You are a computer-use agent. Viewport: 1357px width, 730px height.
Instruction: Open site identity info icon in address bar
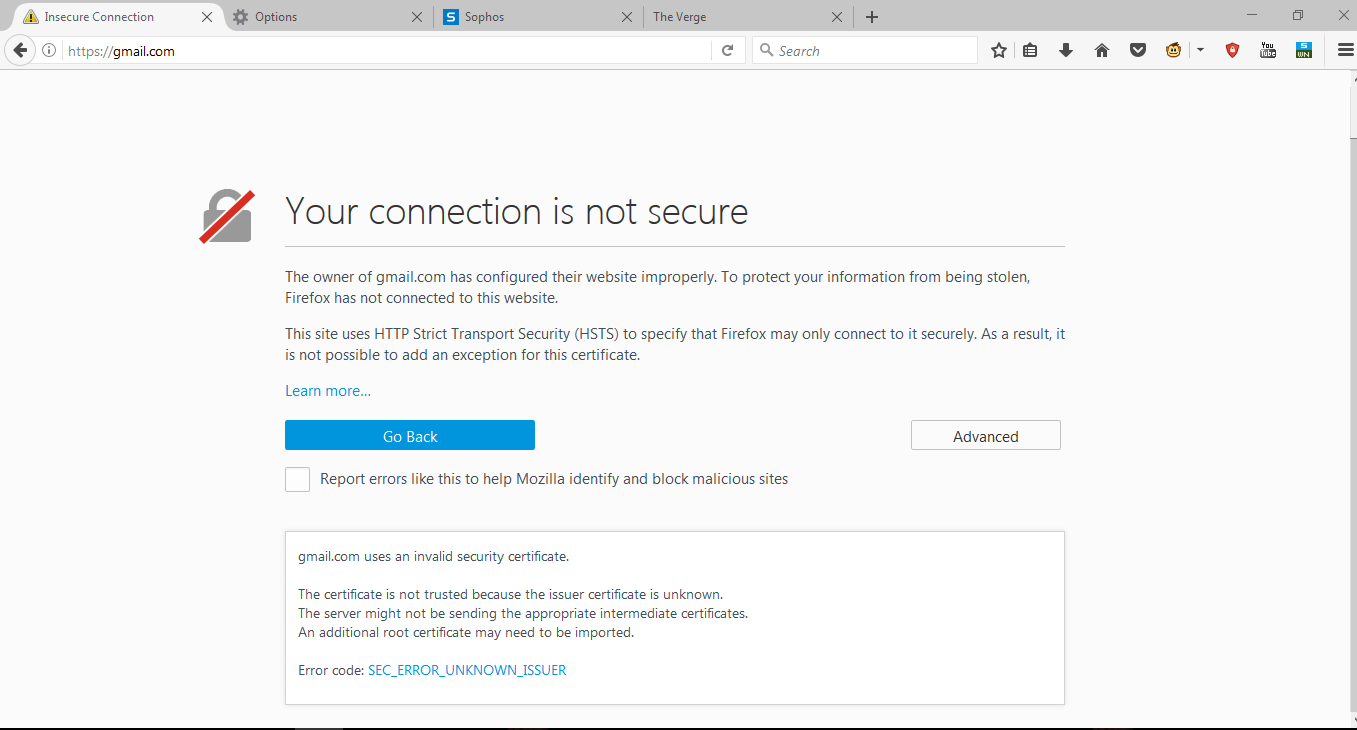coord(49,51)
